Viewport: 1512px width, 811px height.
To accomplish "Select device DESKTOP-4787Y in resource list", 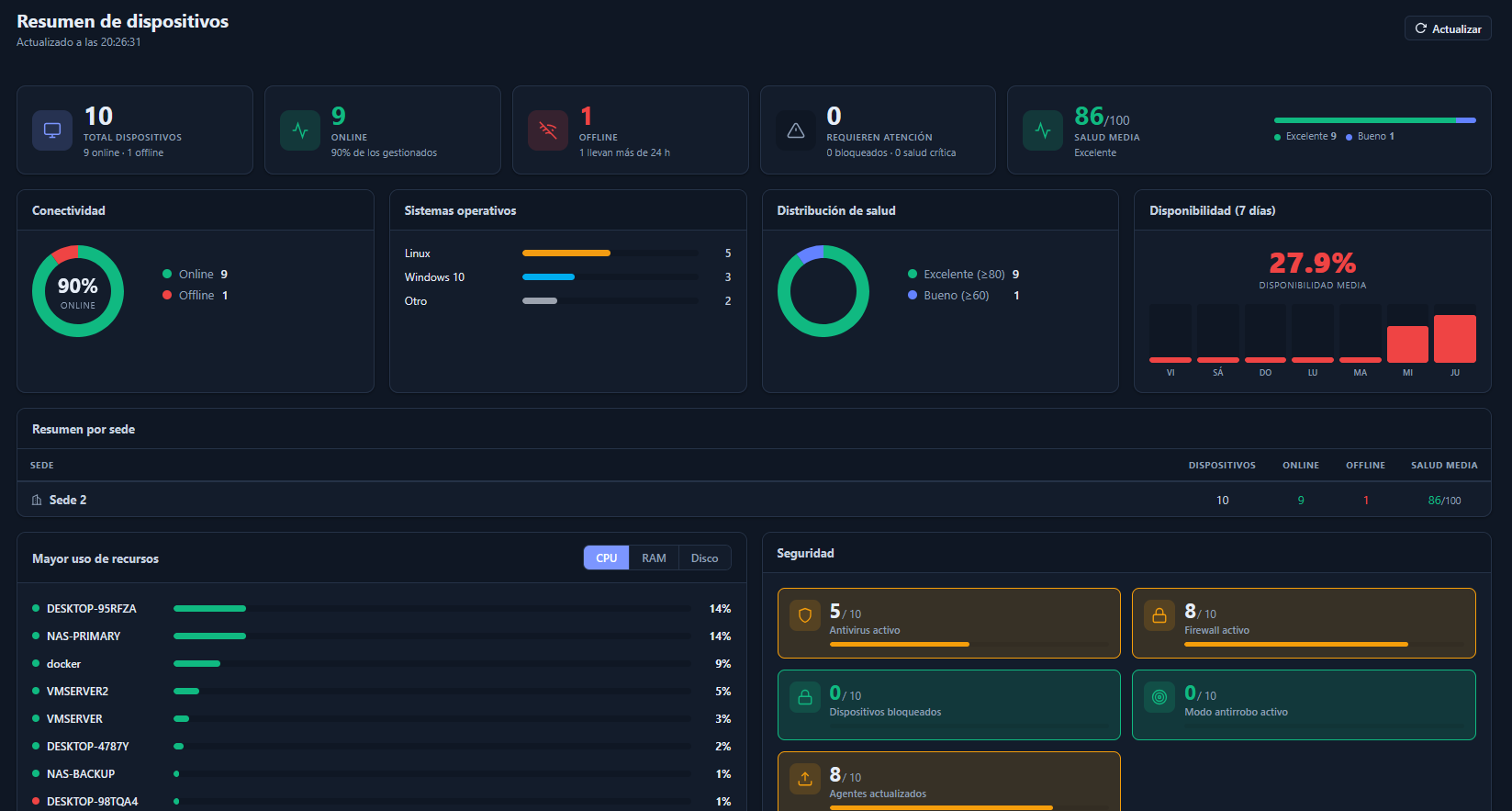I will pyautogui.click(x=382, y=746).
